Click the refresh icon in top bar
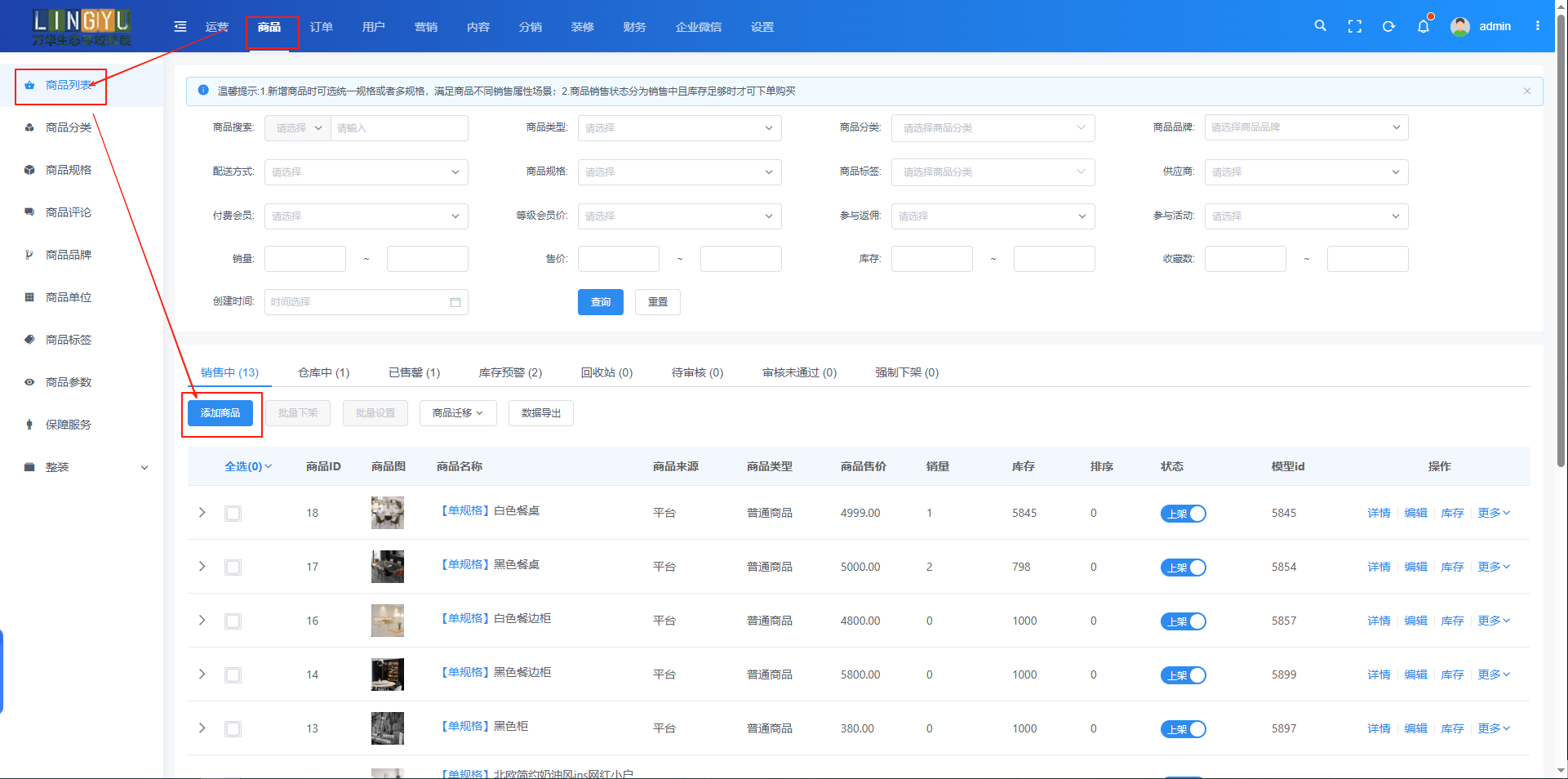 [1388, 26]
